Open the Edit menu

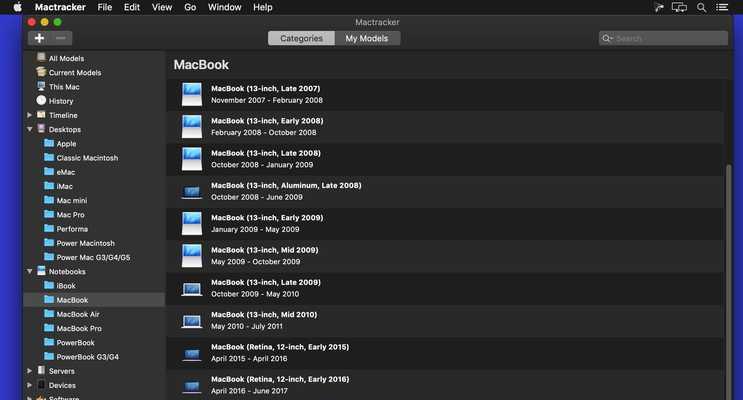tap(132, 7)
